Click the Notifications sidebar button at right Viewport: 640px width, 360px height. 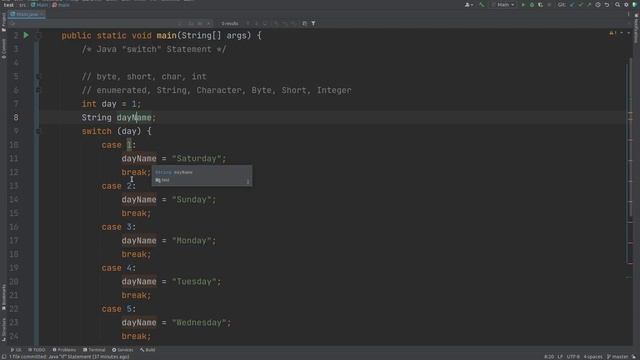636,29
